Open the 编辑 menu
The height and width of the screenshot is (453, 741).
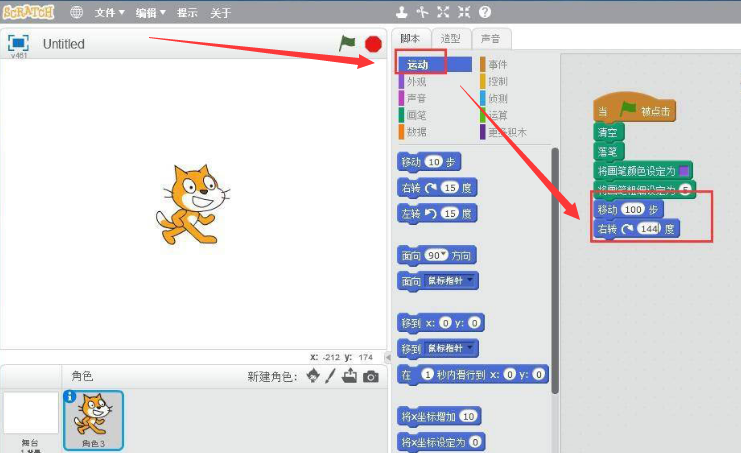[x=150, y=13]
